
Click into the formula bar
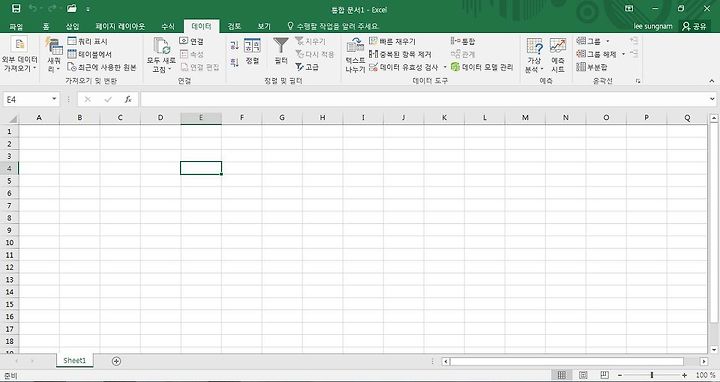tap(423, 99)
